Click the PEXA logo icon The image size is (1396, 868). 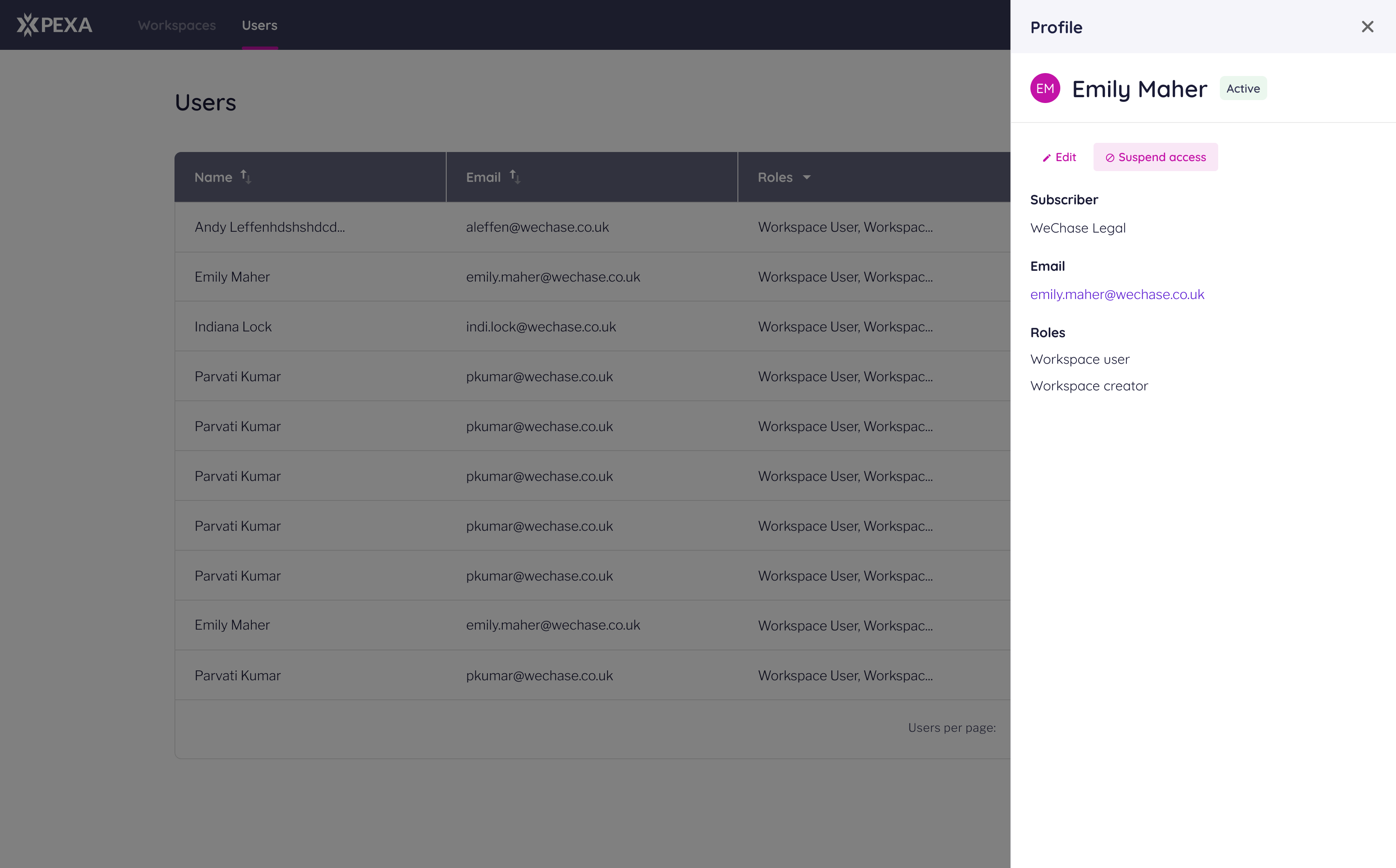(27, 25)
